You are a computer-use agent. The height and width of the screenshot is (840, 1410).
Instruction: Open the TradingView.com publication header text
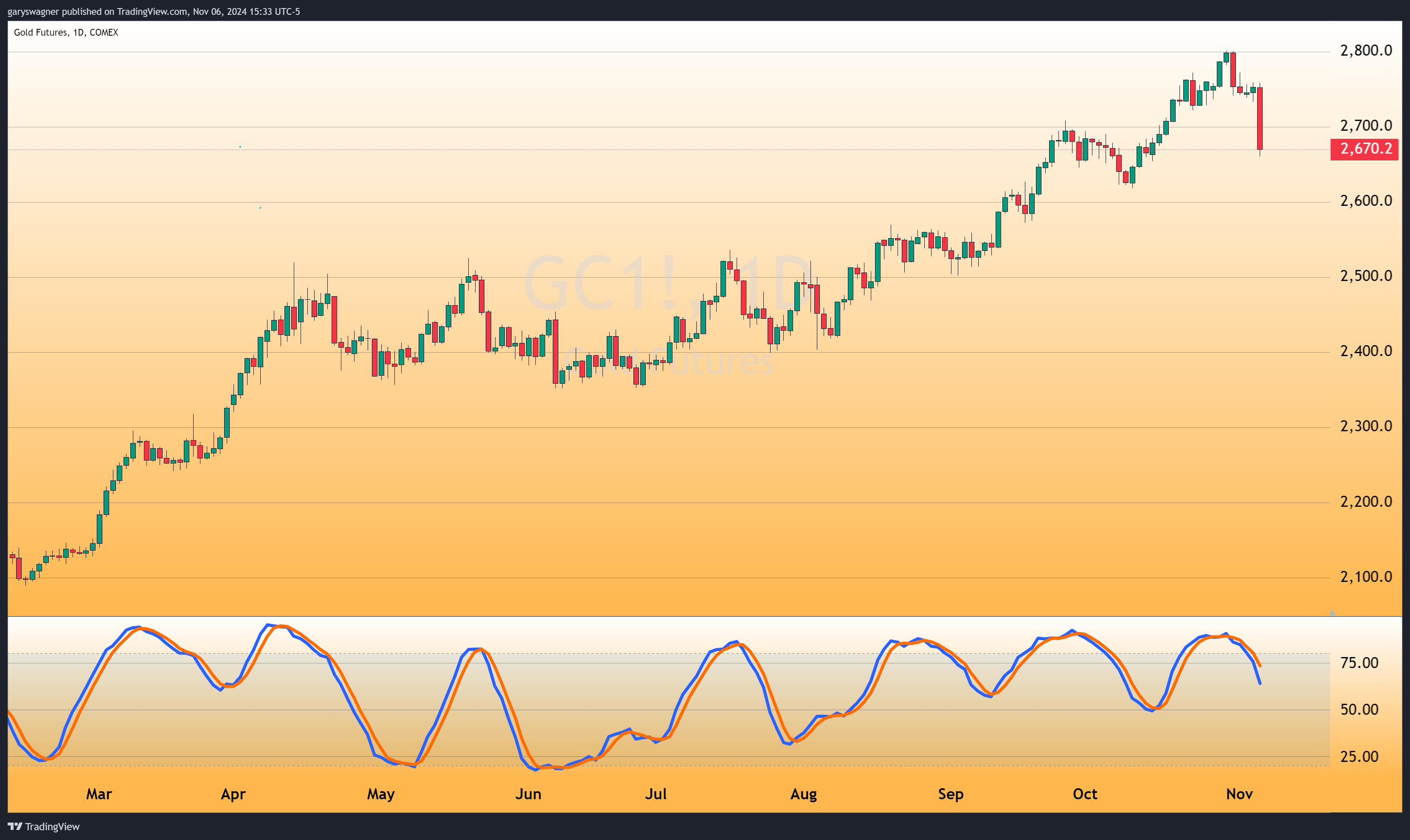pos(153,11)
